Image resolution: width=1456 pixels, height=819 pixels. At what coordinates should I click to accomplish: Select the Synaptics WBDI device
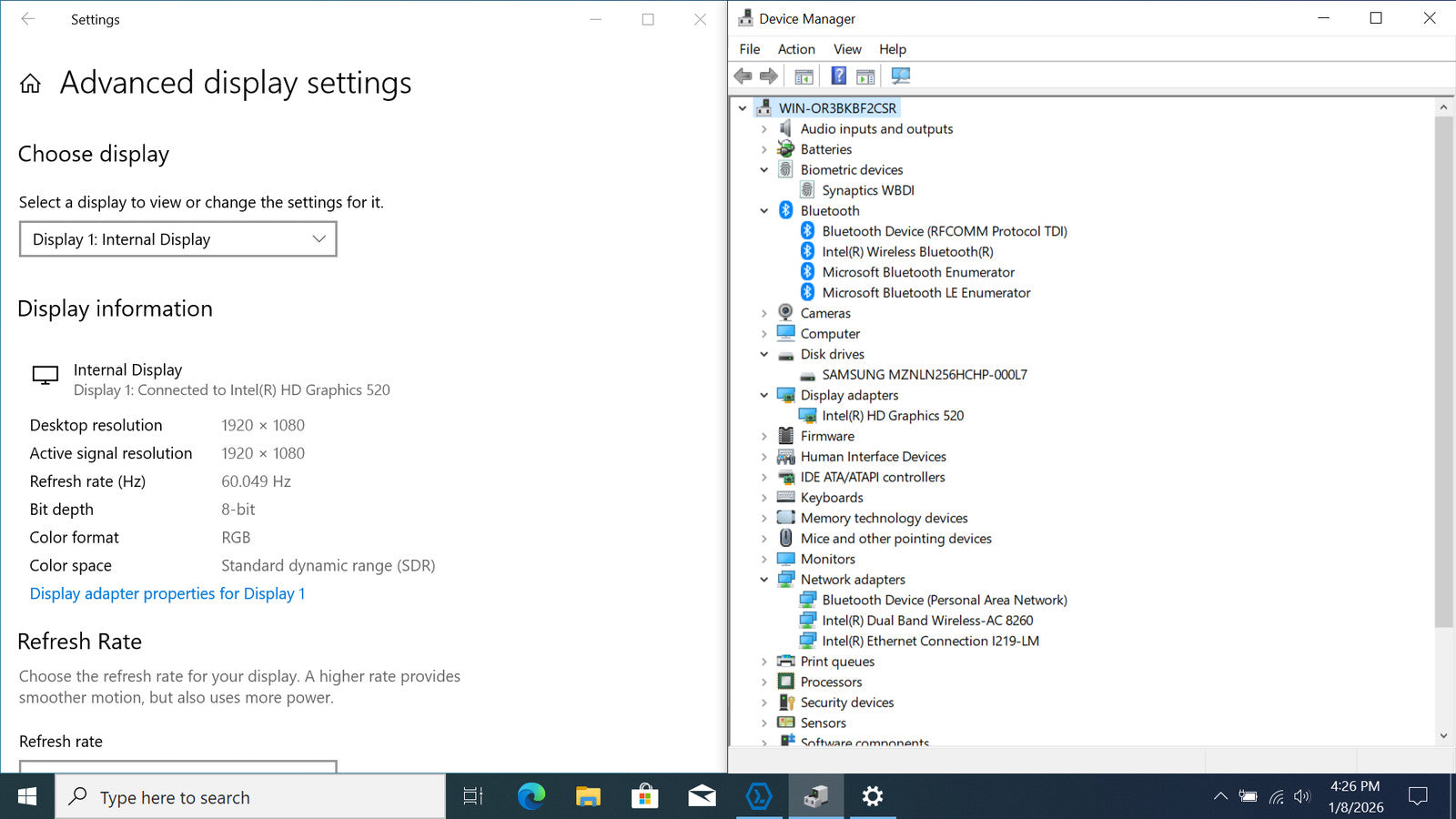point(867,190)
